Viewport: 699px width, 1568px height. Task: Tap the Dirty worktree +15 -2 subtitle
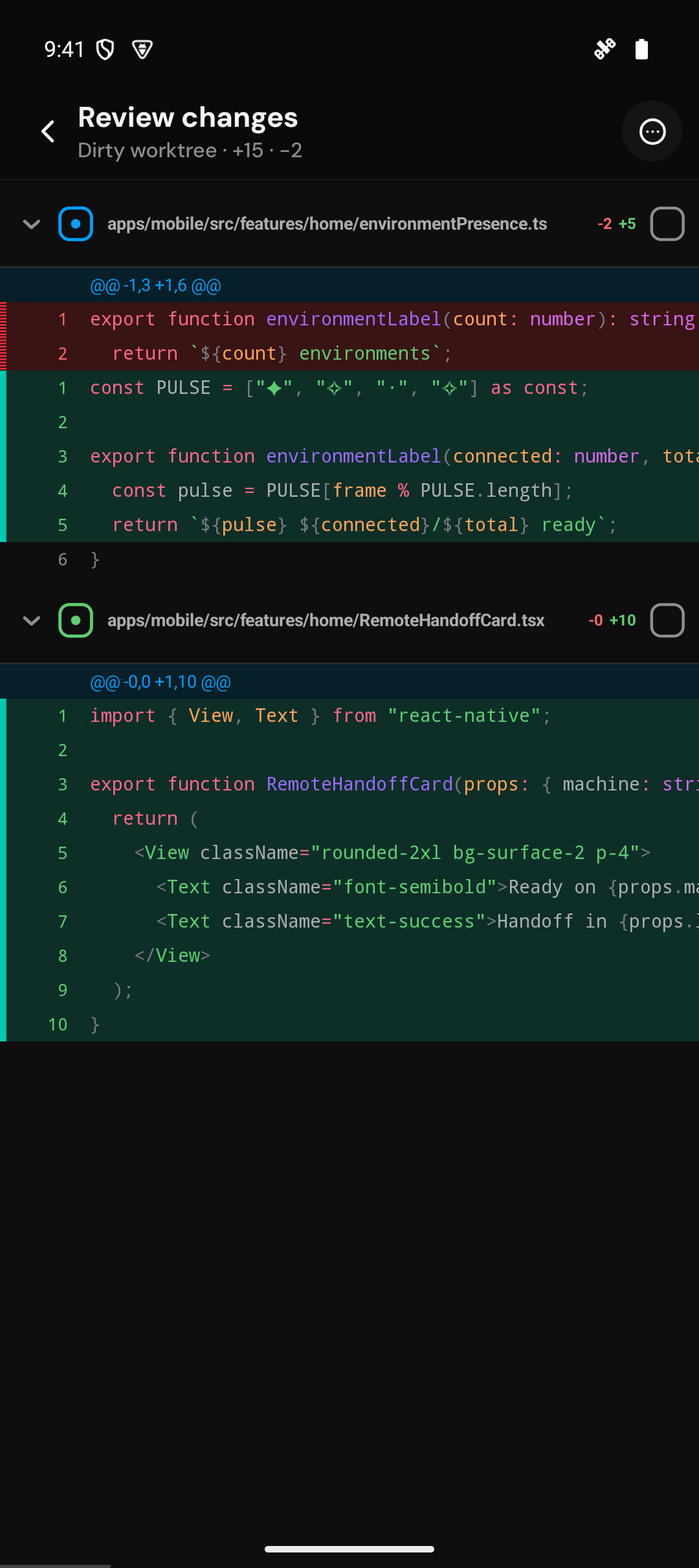(190, 150)
